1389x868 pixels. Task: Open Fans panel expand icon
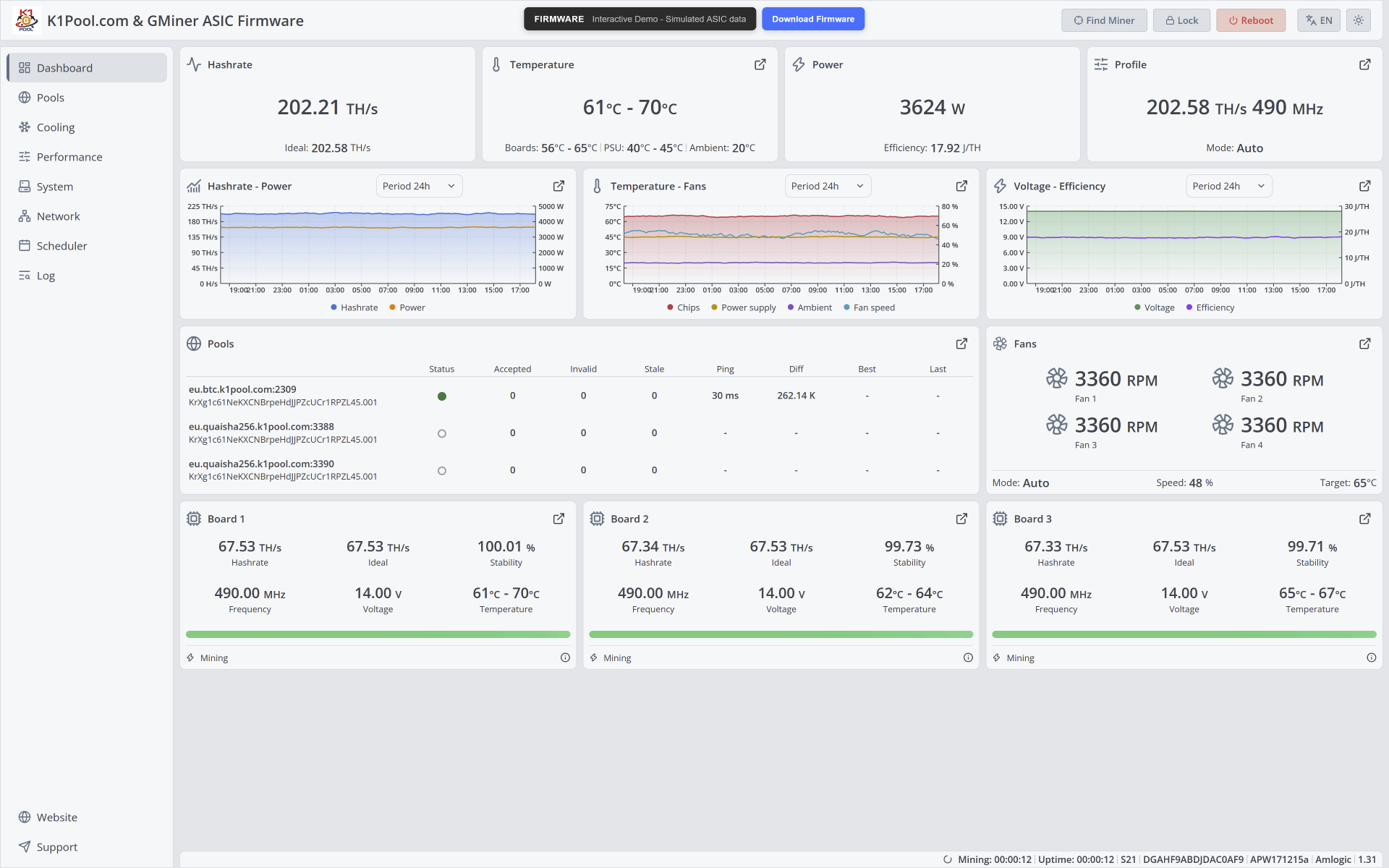click(x=1364, y=344)
